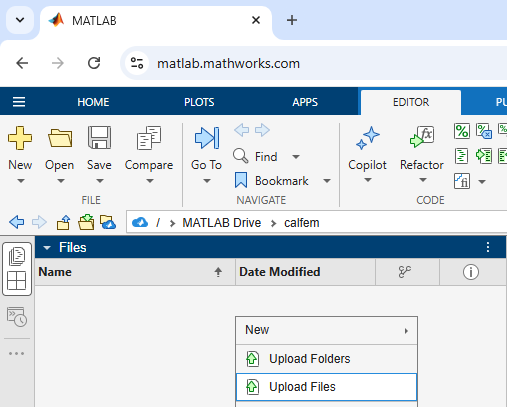Select the EDITOR tab

pyautogui.click(x=411, y=102)
